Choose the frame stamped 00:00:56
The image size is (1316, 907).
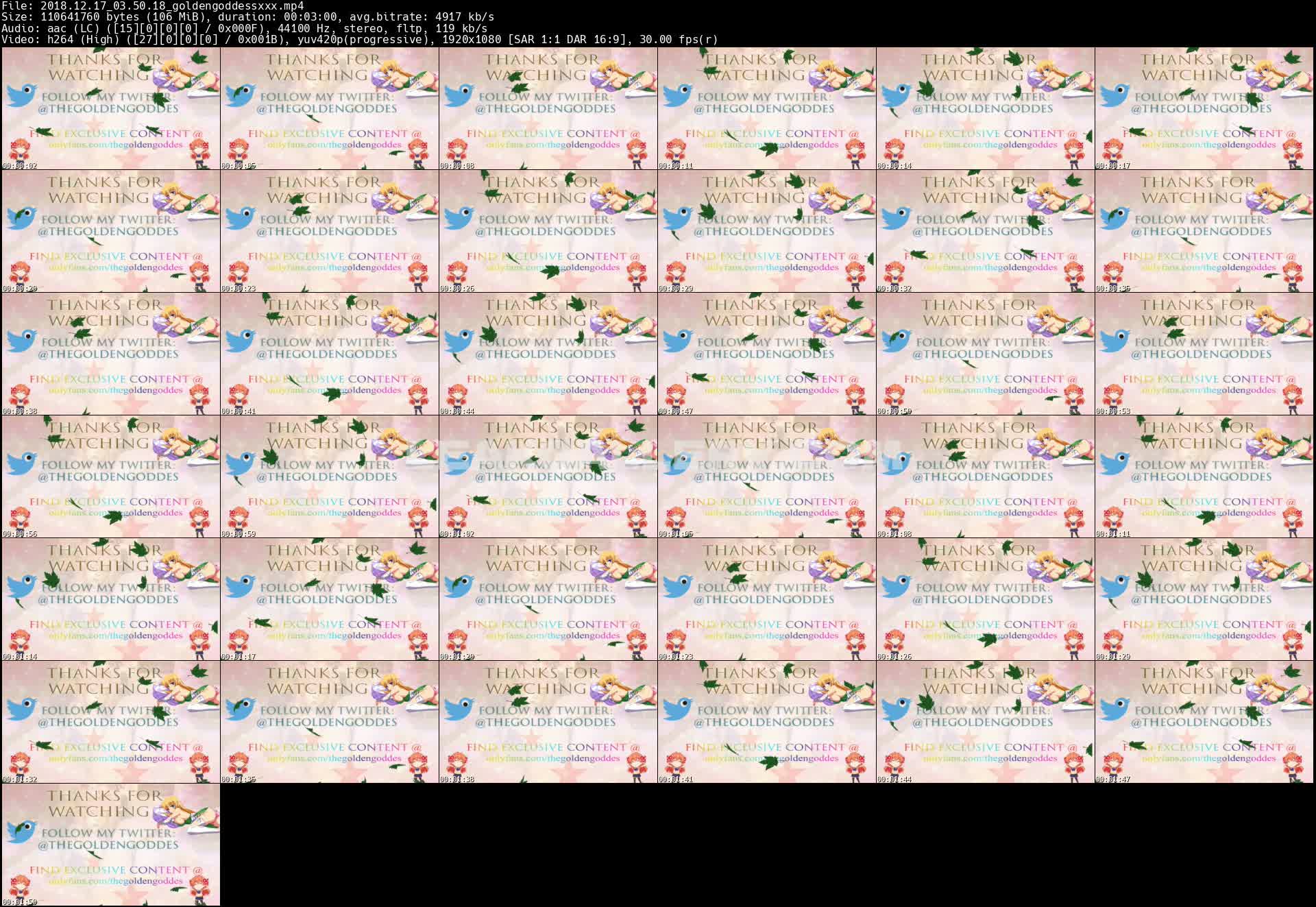pos(111,476)
